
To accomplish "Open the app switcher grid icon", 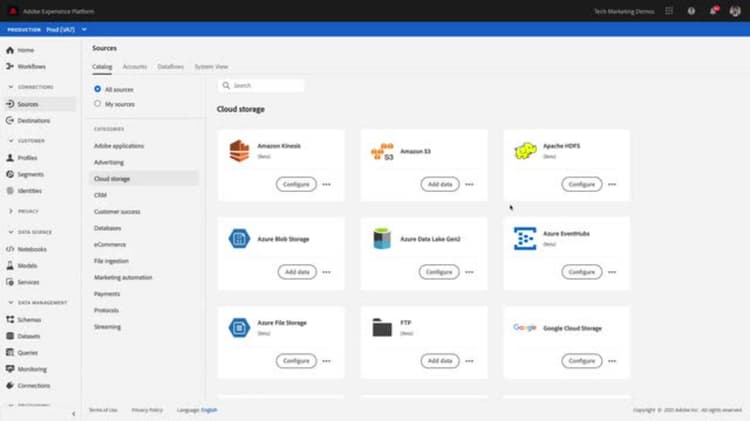I will (669, 11).
